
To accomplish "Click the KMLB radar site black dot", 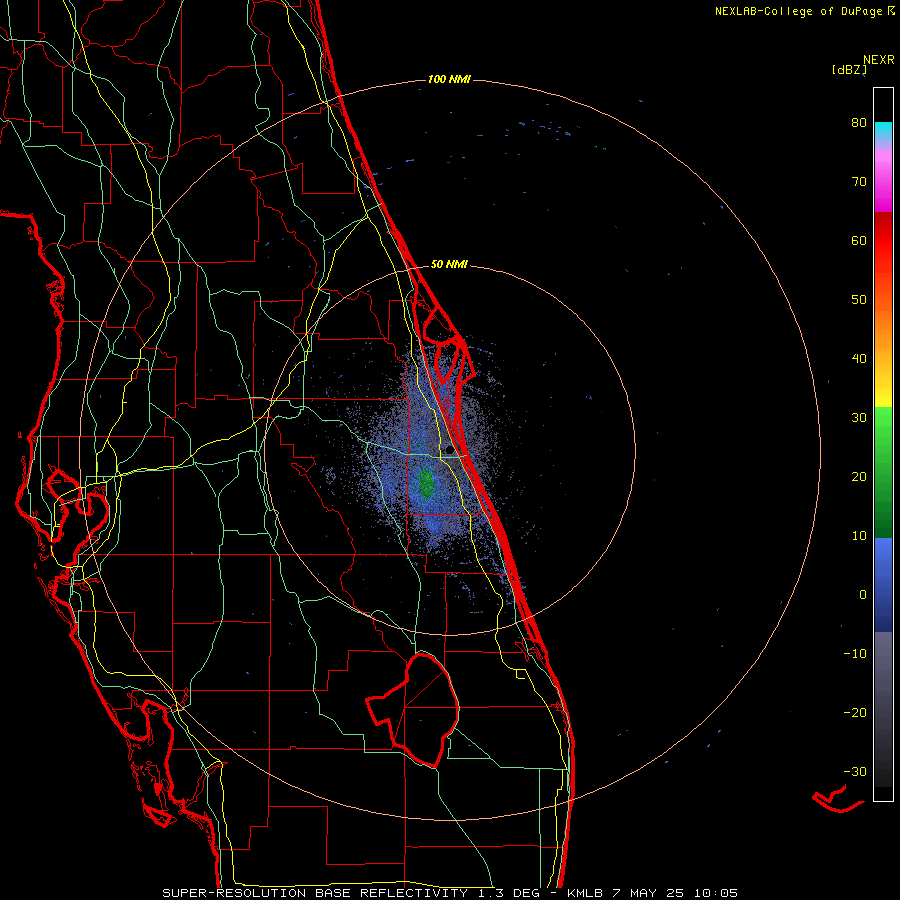I will [x=449, y=449].
